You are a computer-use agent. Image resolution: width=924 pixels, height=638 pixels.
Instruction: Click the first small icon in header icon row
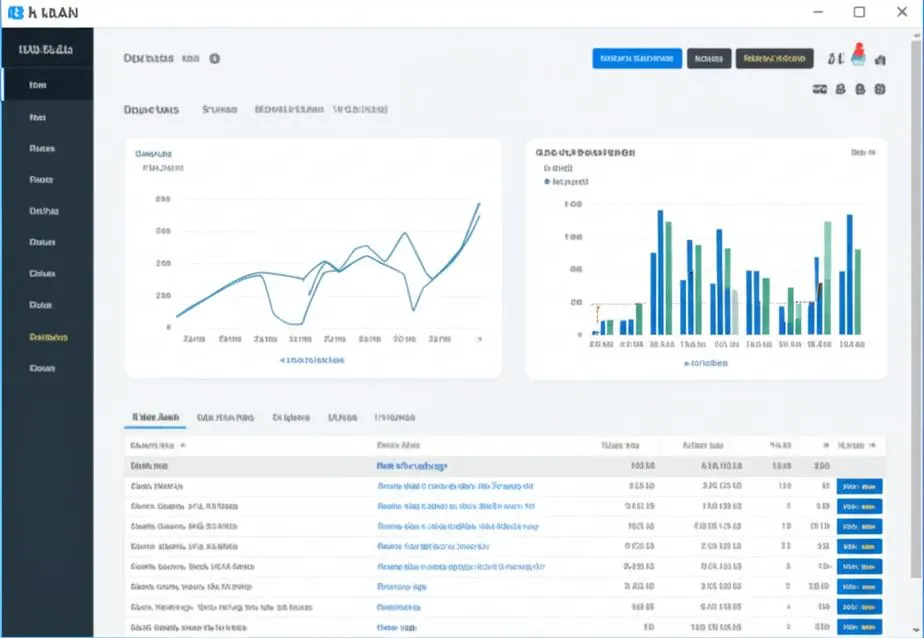[x=820, y=89]
